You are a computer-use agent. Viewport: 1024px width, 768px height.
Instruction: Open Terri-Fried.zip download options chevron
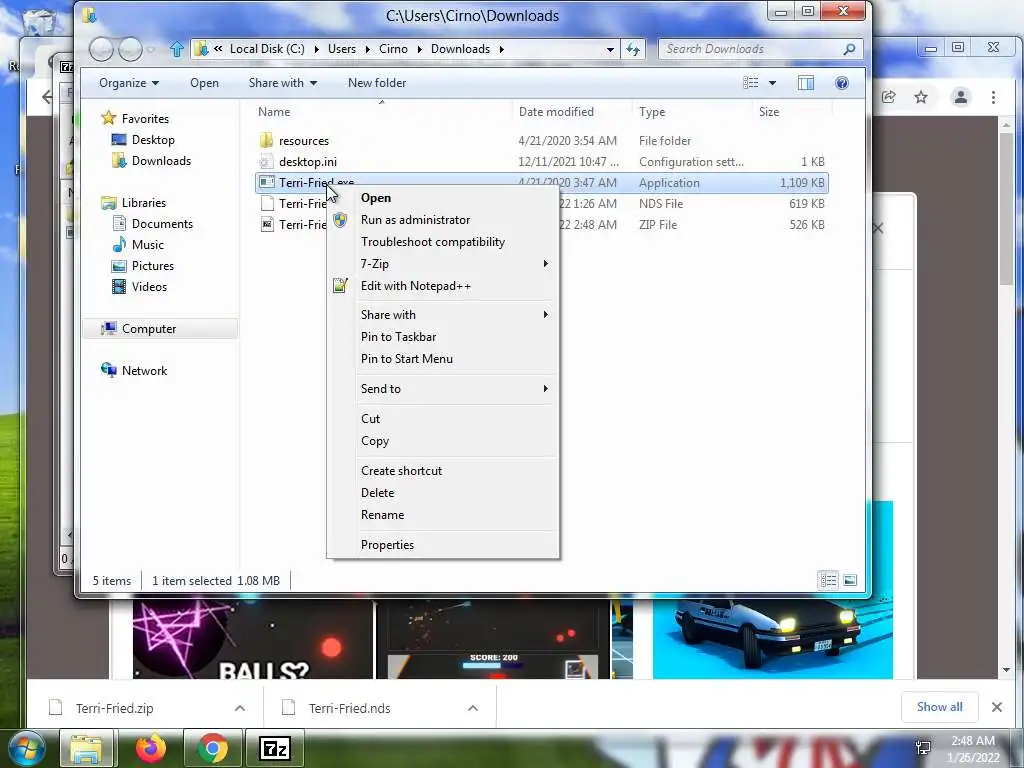[240, 708]
